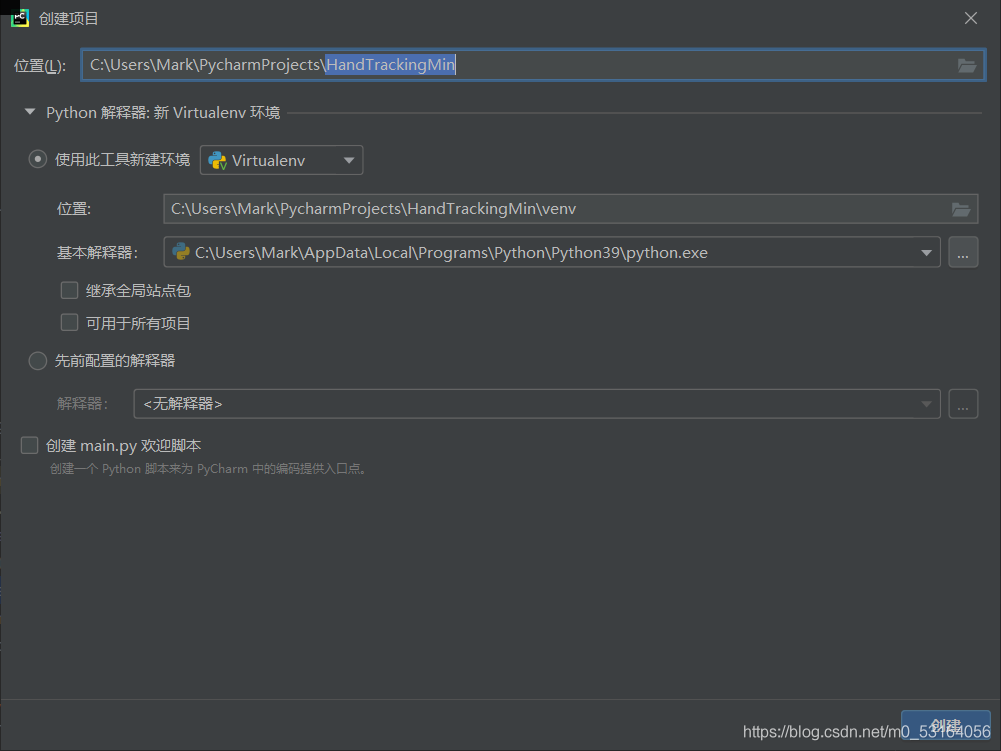Click the '位置(L):' label
The width and height of the screenshot is (1001, 751).
point(40,66)
